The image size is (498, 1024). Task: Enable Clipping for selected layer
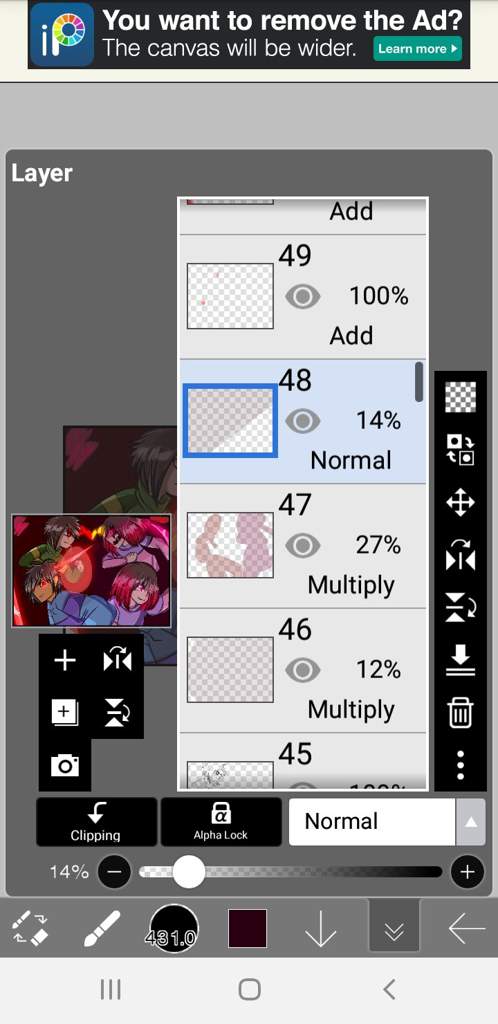(x=96, y=822)
